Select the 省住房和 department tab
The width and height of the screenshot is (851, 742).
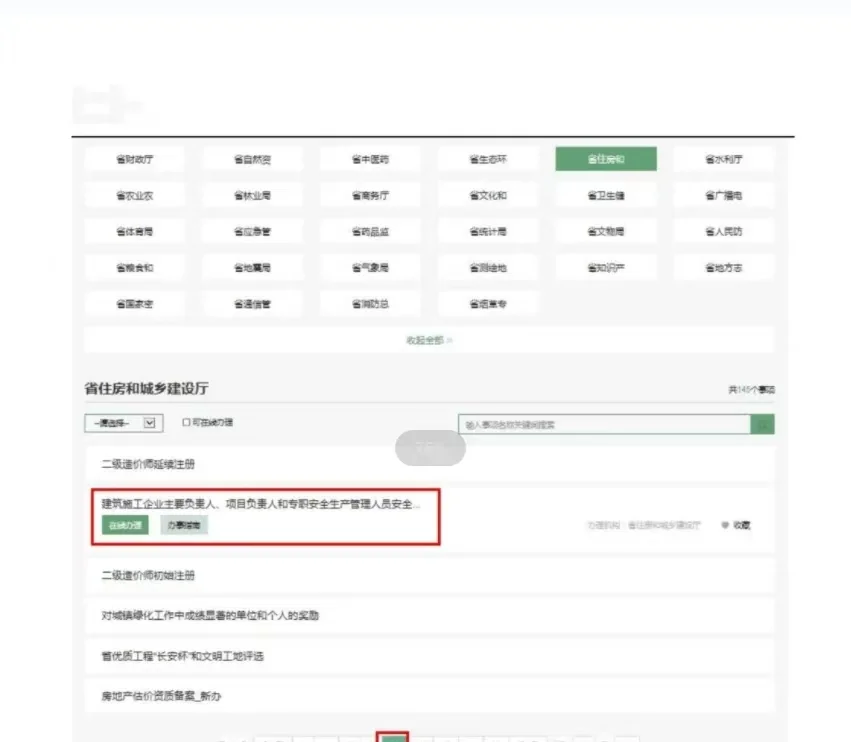[606, 158]
